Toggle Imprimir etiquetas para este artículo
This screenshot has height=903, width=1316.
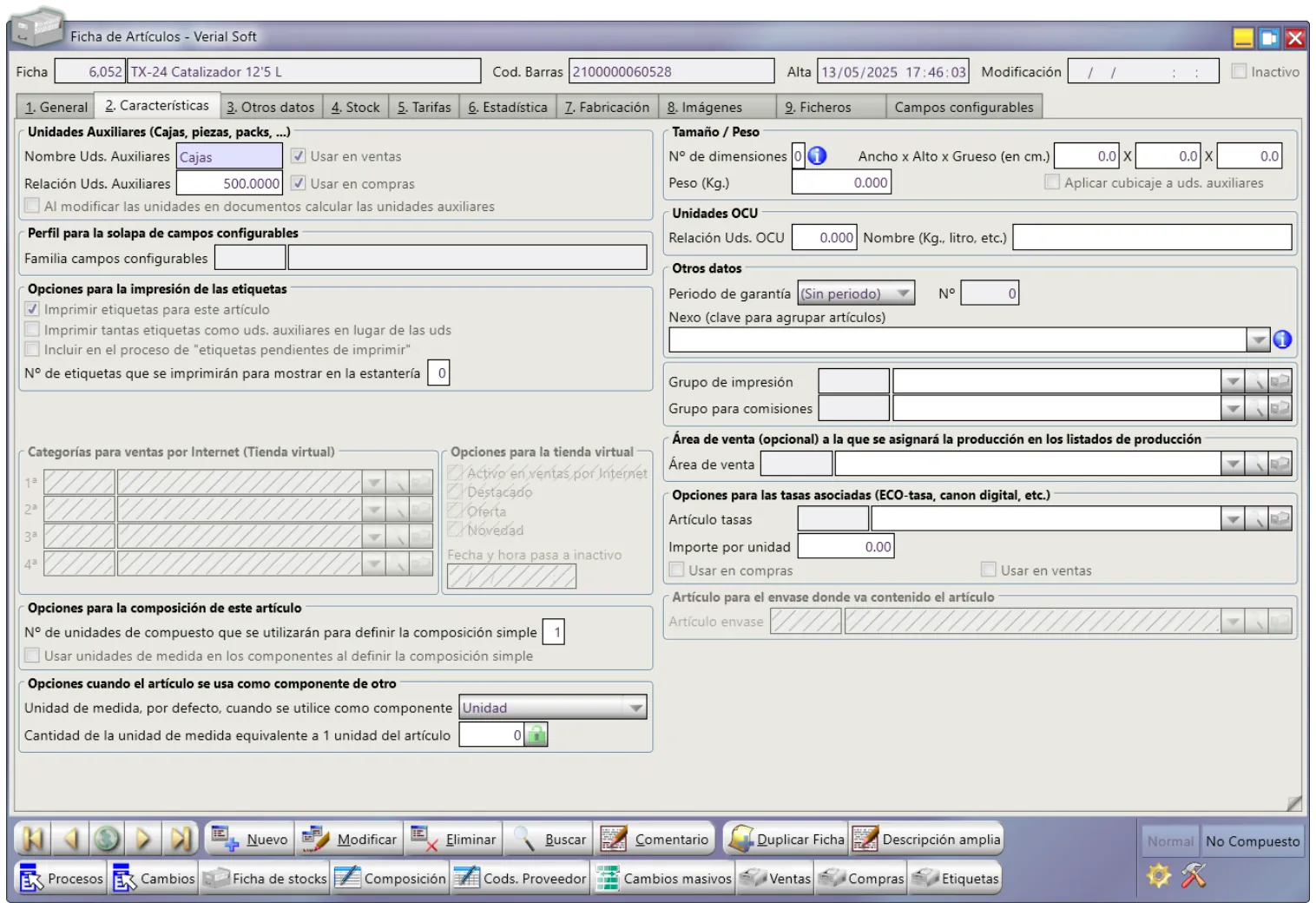(32, 309)
